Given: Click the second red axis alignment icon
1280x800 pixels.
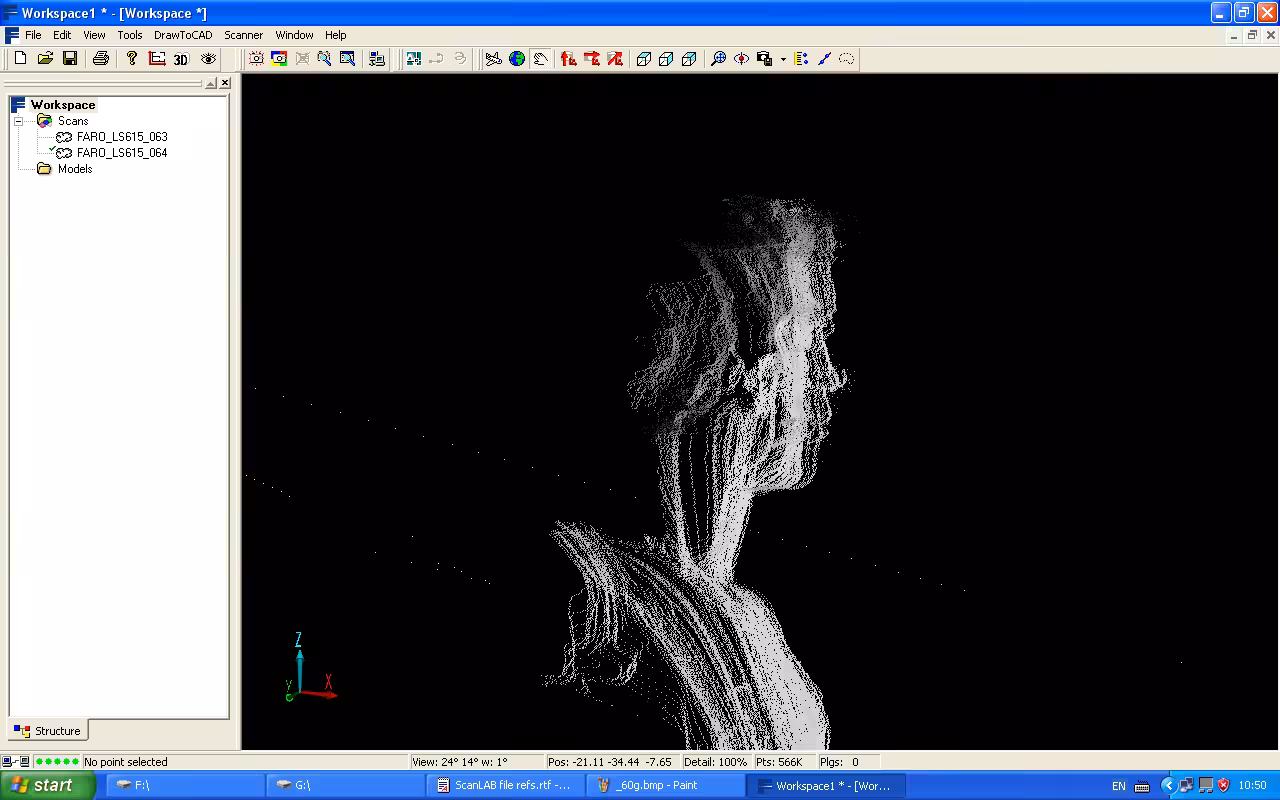Looking at the screenshot, I should [592, 59].
